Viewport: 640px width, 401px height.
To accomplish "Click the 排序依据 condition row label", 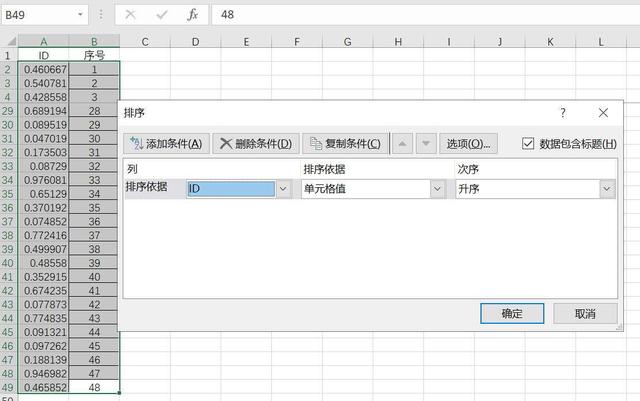I will tap(146, 187).
